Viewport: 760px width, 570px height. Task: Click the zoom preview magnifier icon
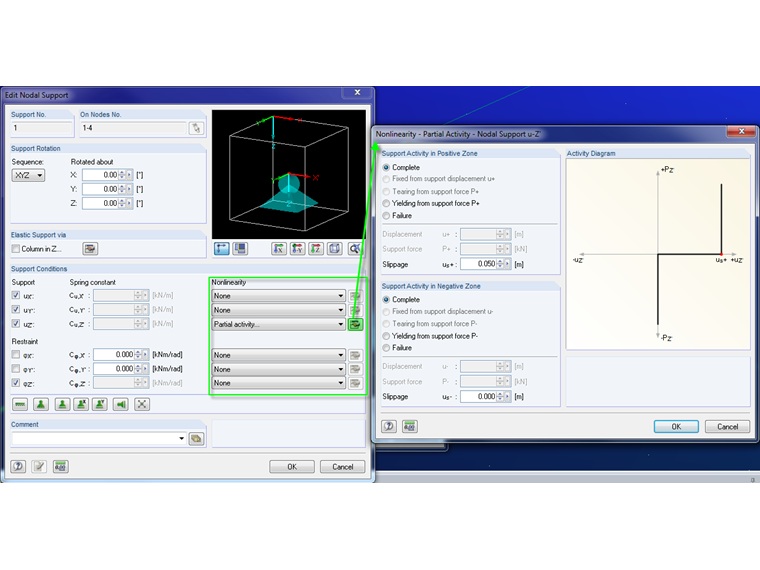(354, 249)
